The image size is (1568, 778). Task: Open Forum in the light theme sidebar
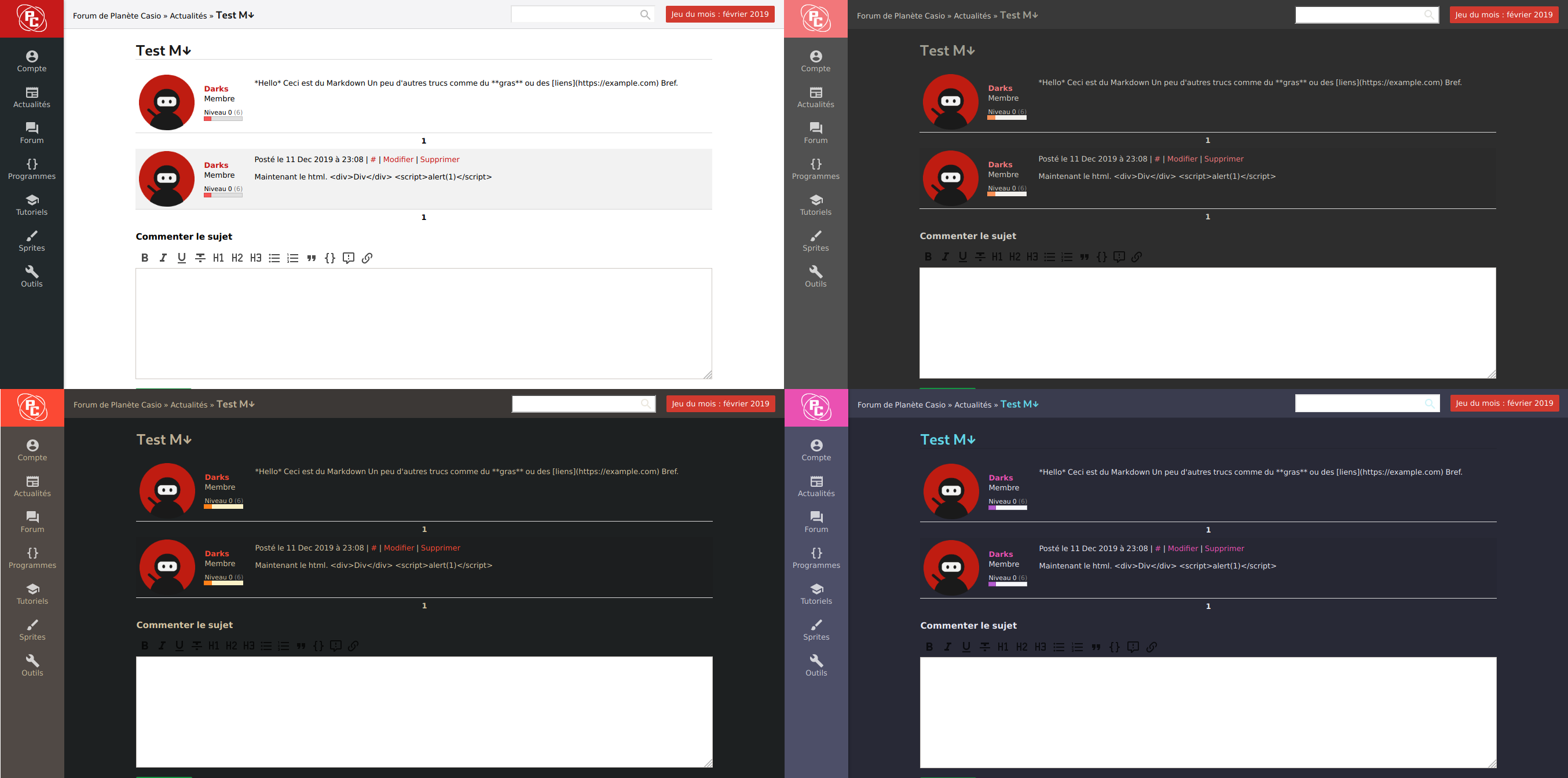tap(32, 133)
